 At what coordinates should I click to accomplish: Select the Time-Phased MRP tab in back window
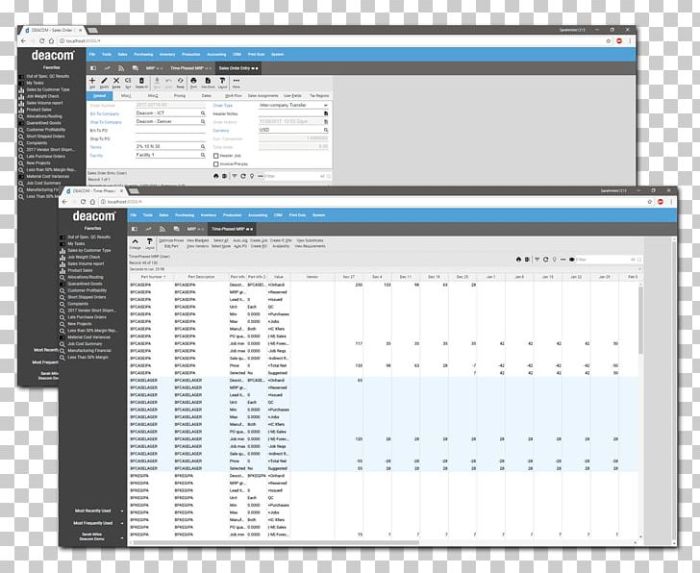(x=188, y=68)
